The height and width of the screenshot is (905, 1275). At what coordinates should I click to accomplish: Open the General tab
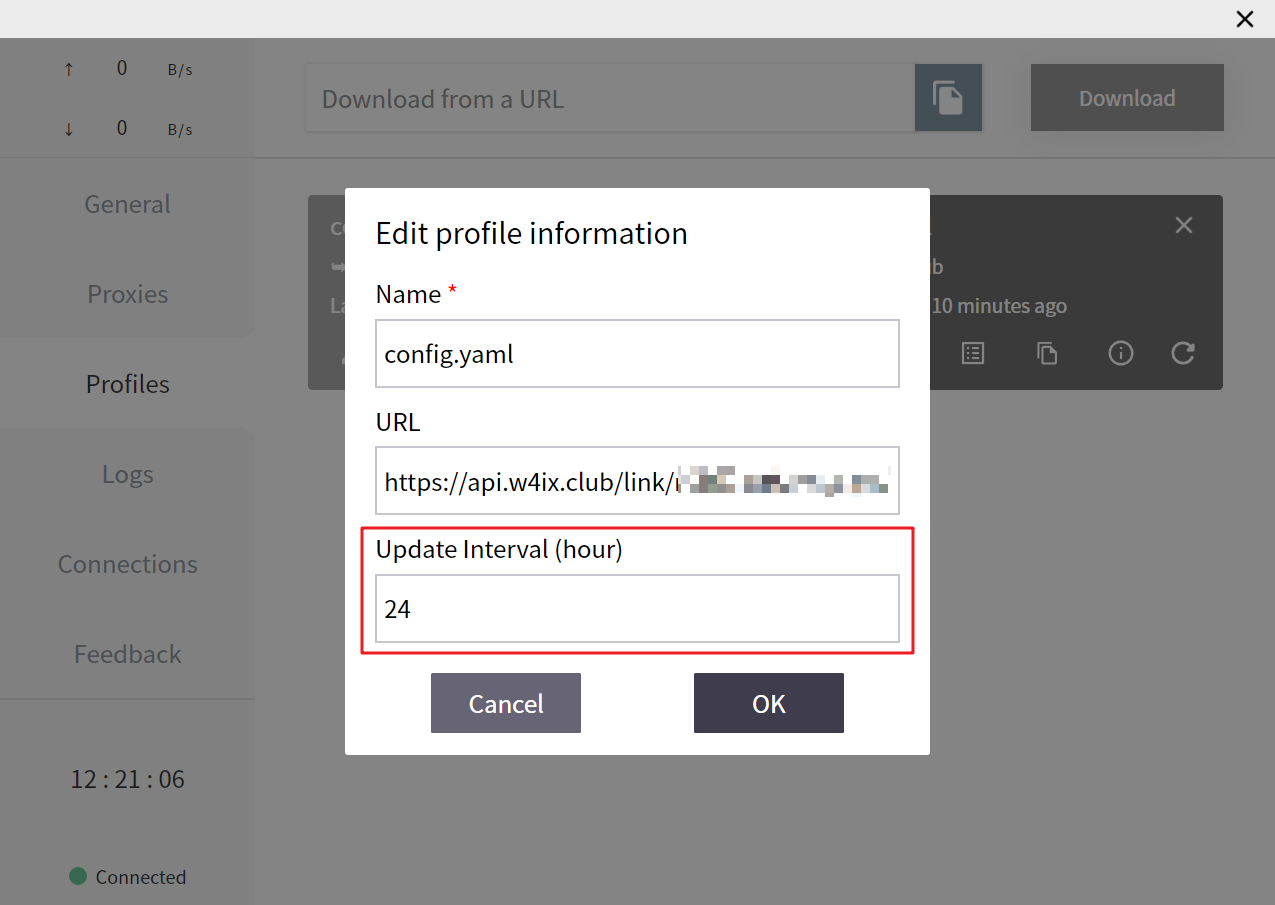tap(127, 204)
